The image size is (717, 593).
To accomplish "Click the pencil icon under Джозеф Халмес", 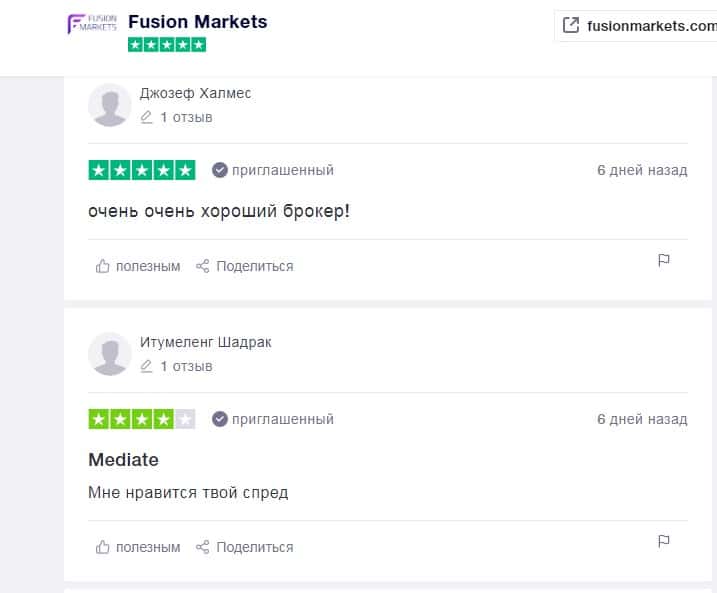I will click(147, 117).
